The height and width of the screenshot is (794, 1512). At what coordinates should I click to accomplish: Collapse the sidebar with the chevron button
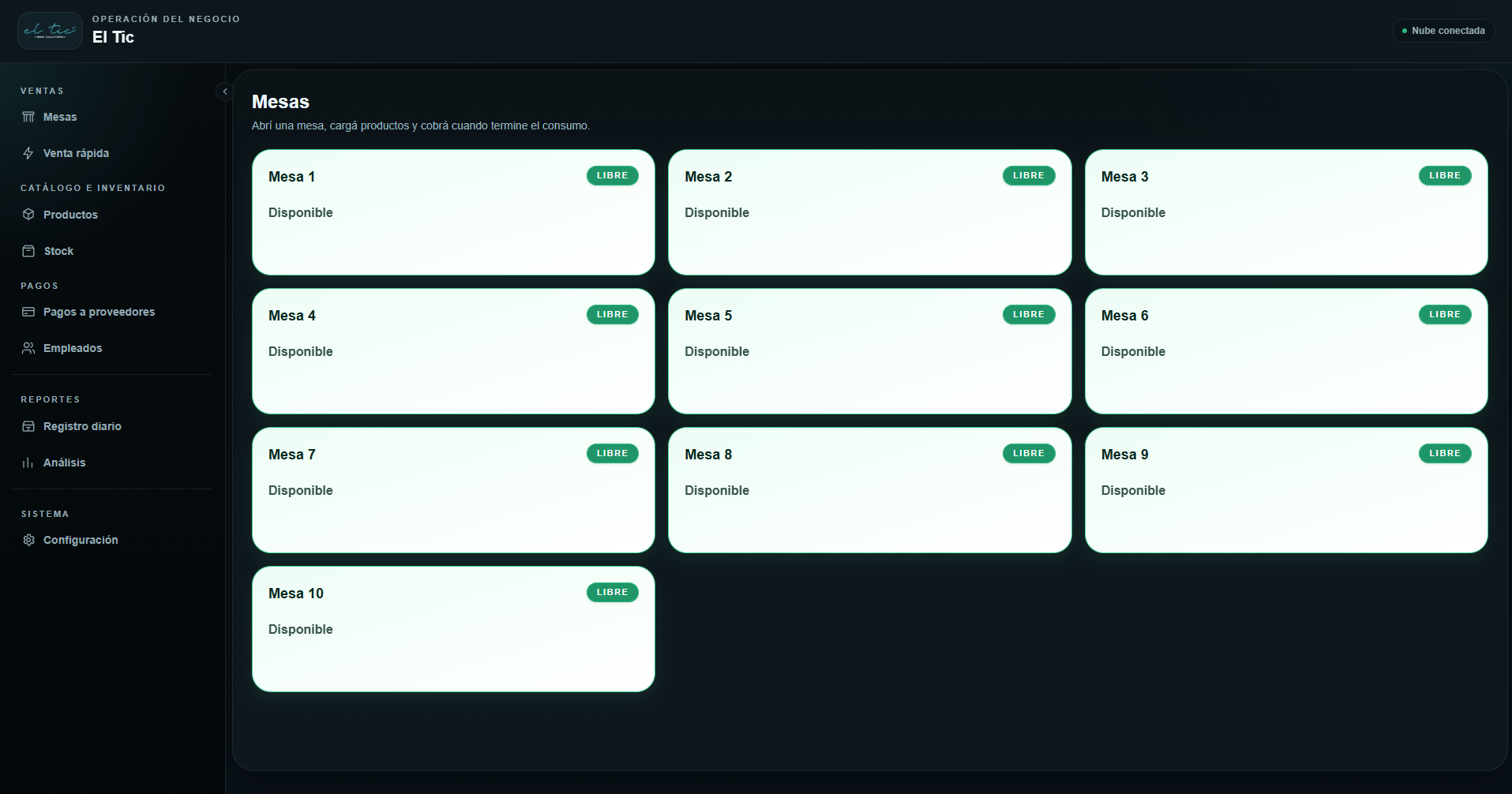225,92
